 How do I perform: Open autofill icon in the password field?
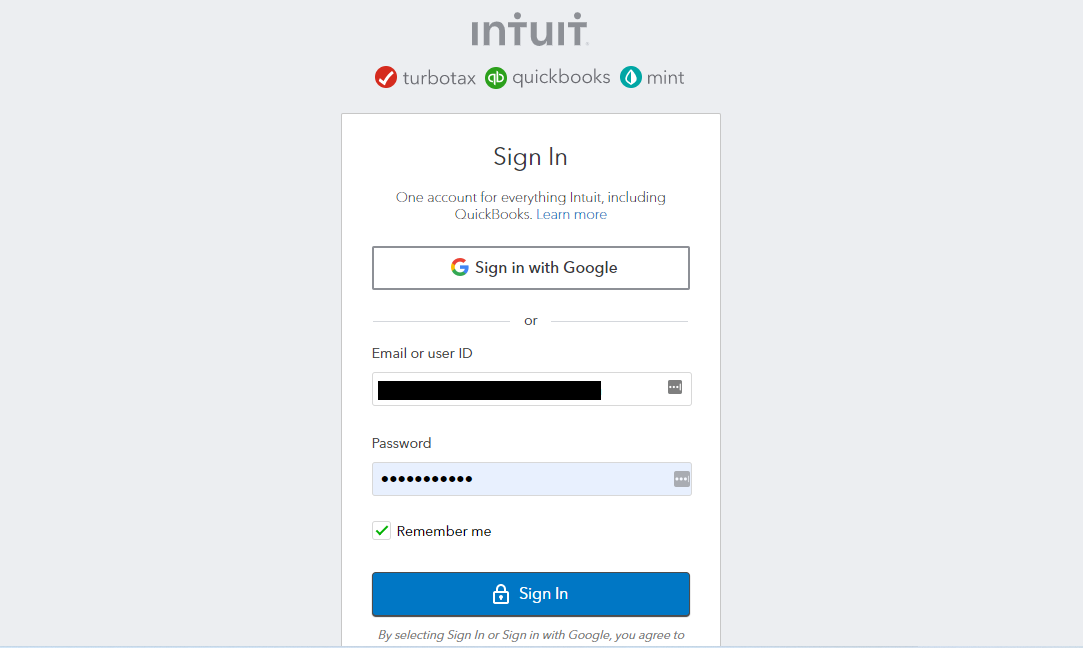click(681, 479)
